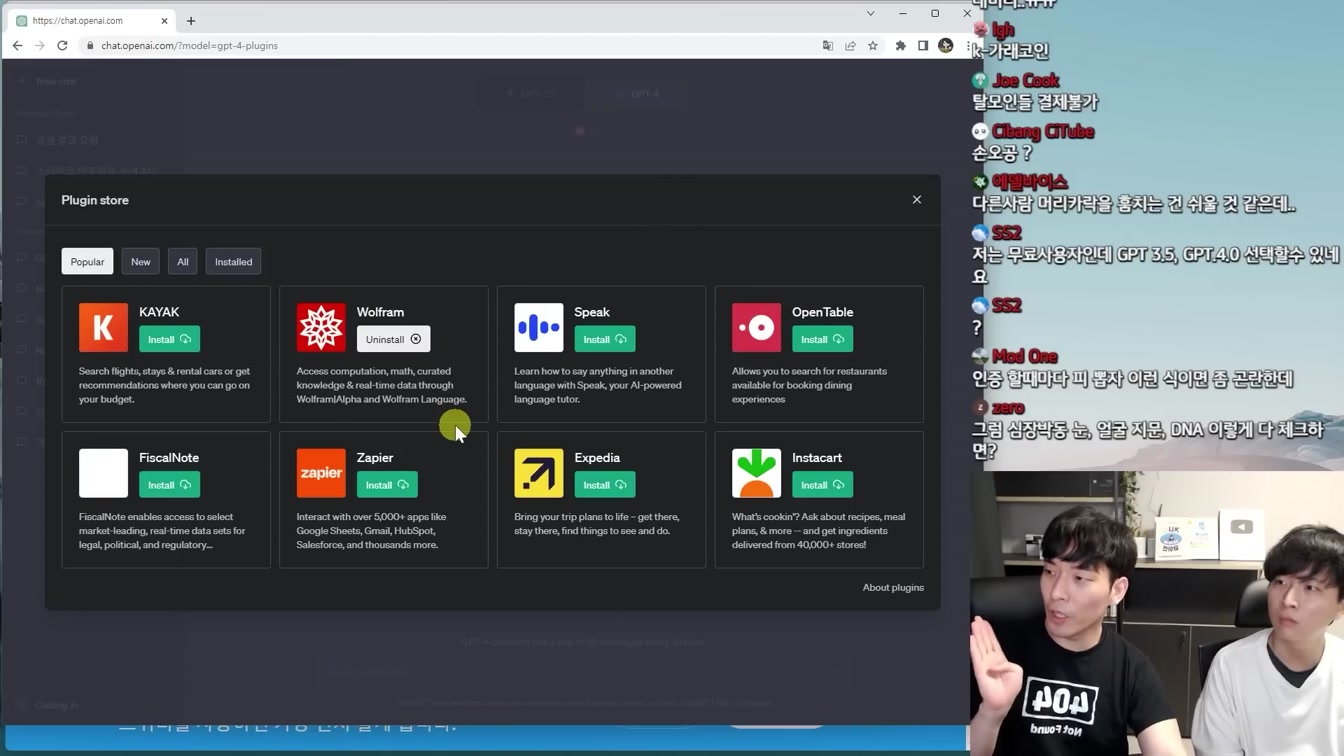Image resolution: width=1344 pixels, height=756 pixels.
Task: Uninstall the Wolfram plugin
Action: coord(393,339)
